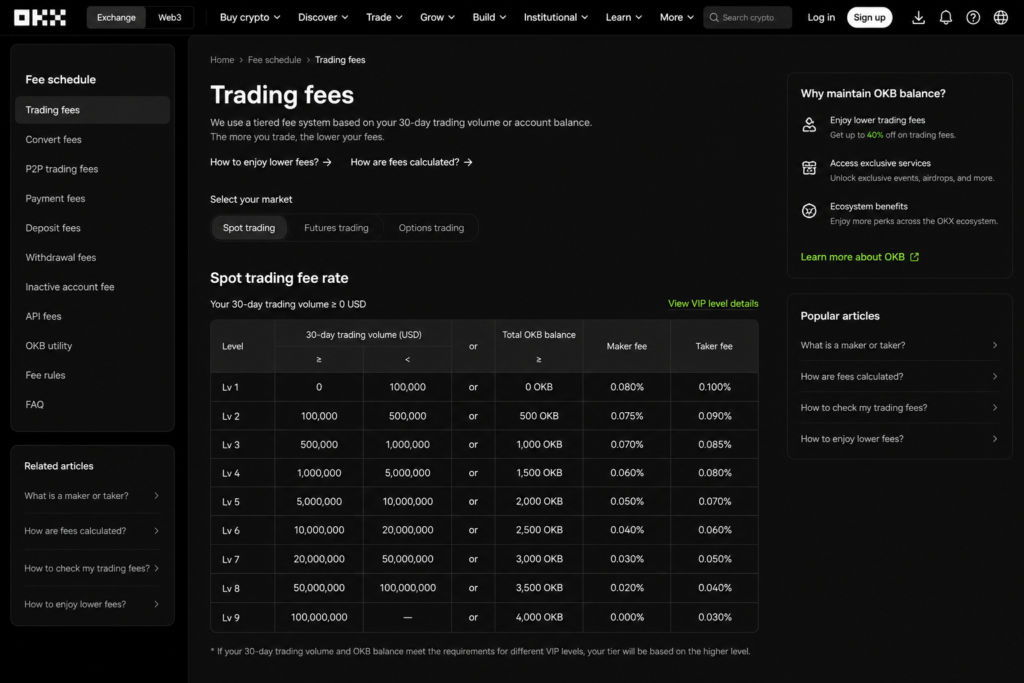Click the Lv 1 level cell

coord(242,387)
